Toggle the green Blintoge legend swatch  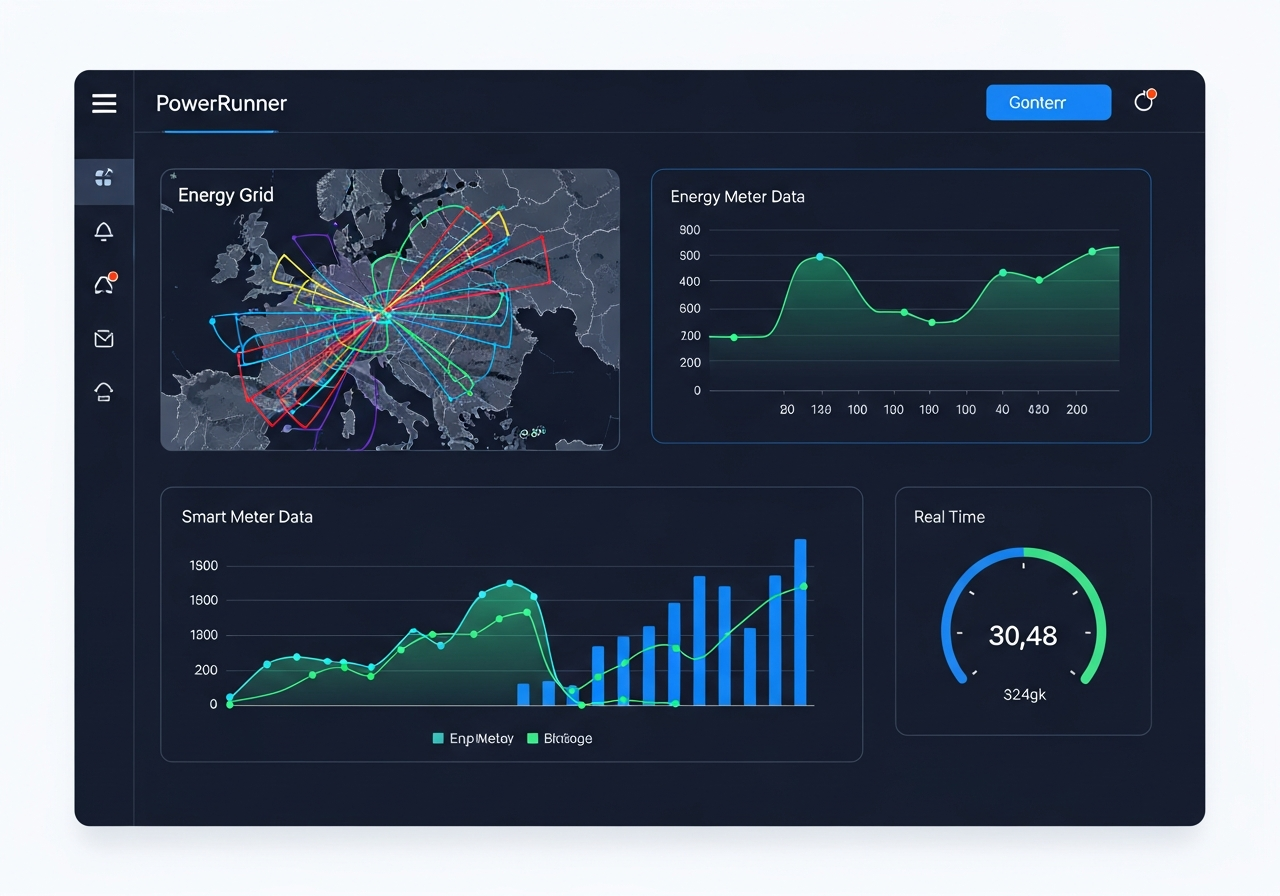point(532,738)
